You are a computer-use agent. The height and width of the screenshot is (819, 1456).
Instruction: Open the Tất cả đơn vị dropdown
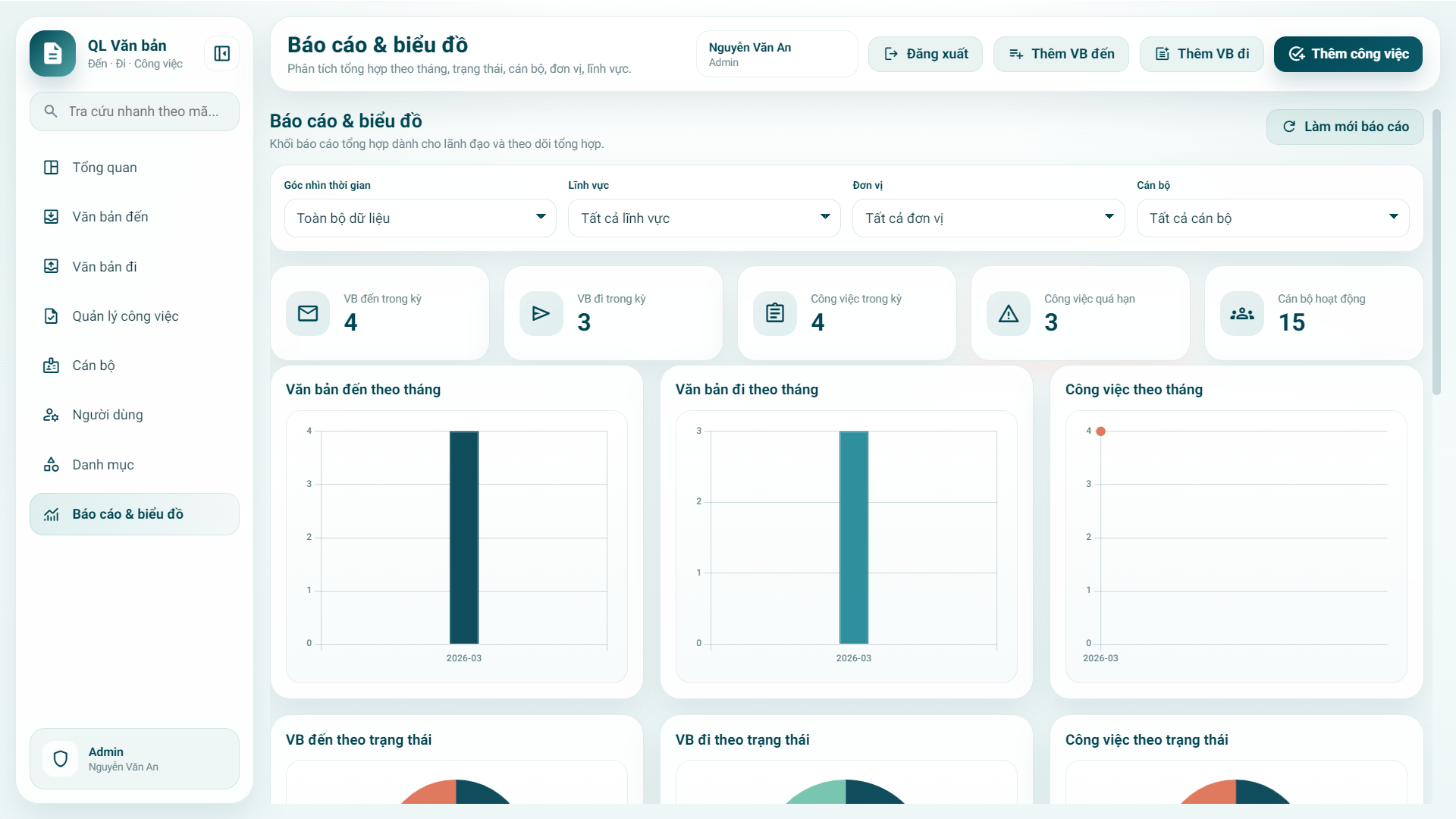click(x=988, y=218)
